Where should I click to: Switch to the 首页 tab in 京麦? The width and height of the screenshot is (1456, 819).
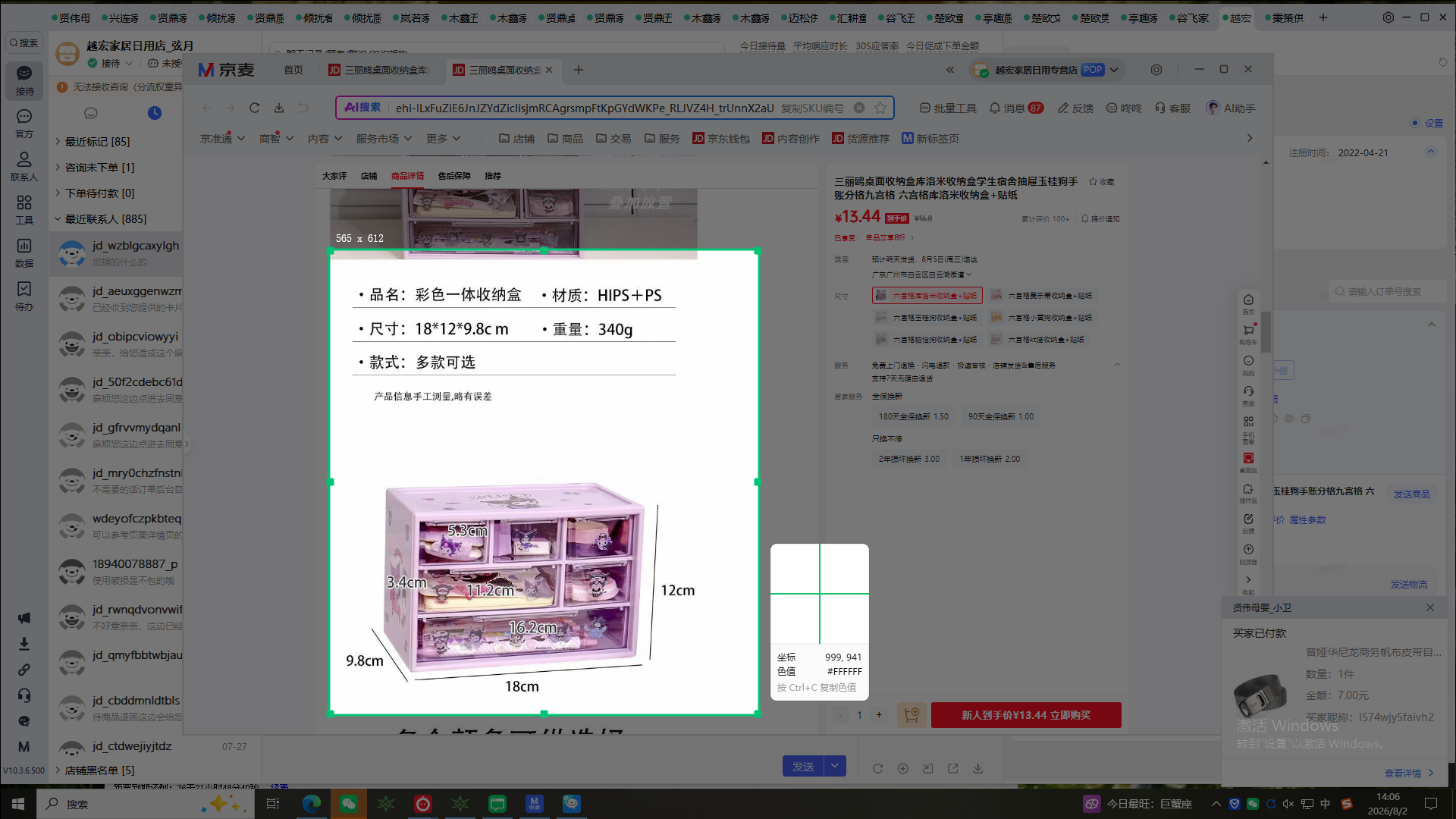pos(293,70)
